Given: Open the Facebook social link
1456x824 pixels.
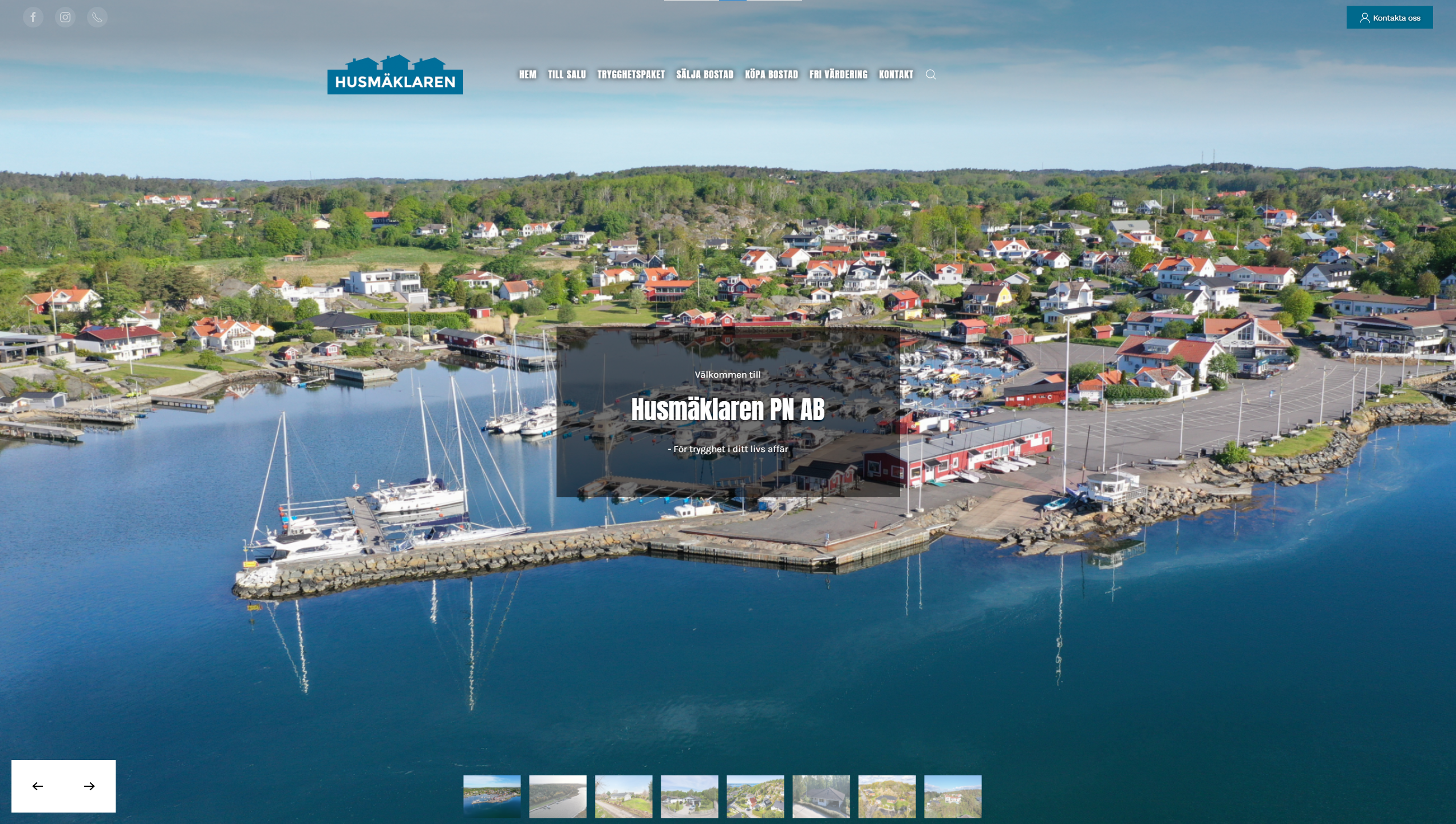Looking at the screenshot, I should (33, 17).
